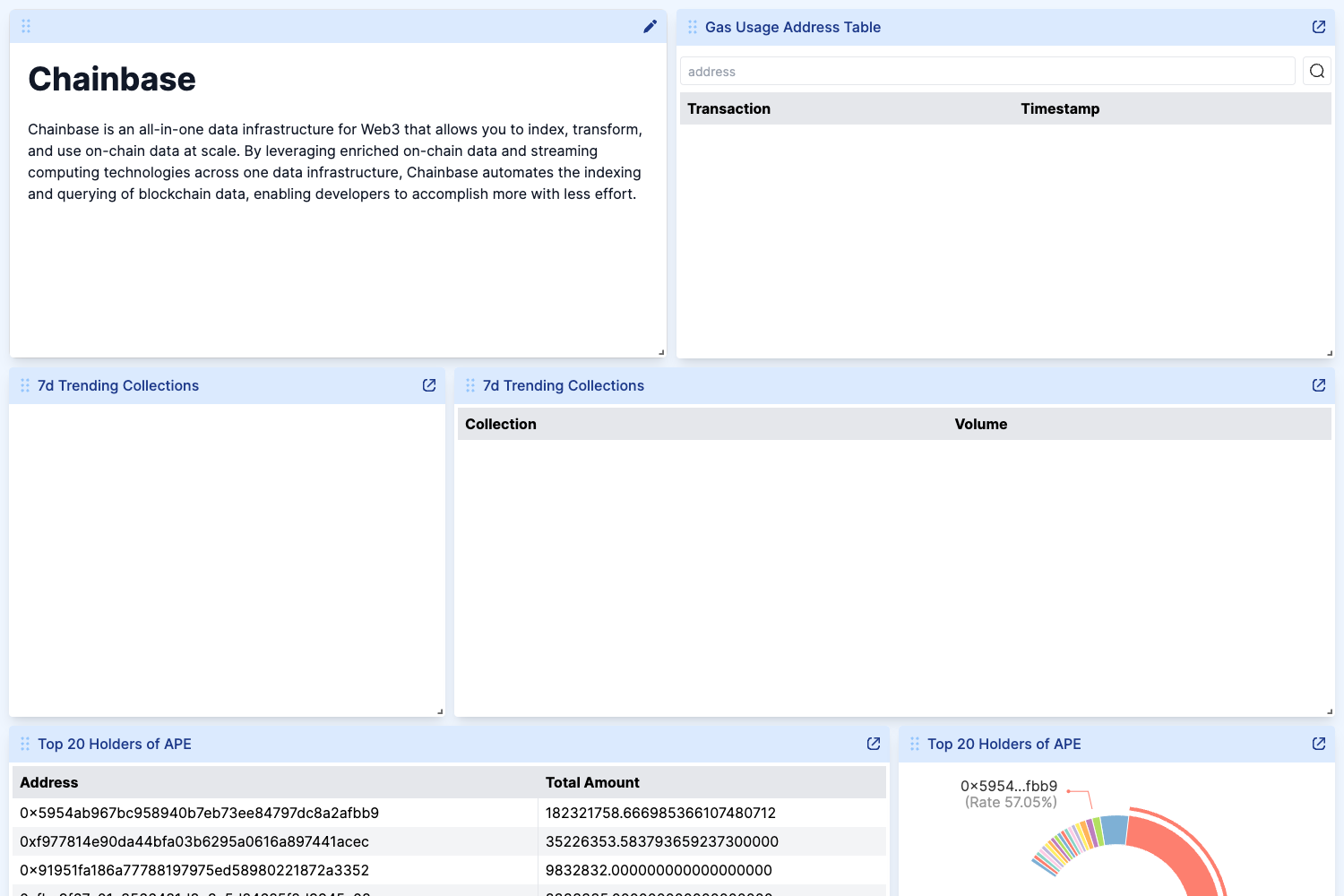The height and width of the screenshot is (896, 1344).
Task: Click the Gas Usage Address Table title link
Action: click(x=792, y=27)
